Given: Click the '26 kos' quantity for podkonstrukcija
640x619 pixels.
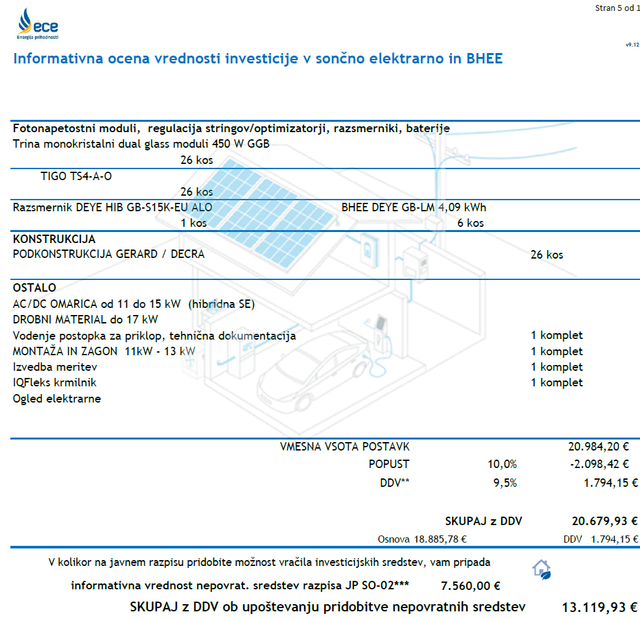Looking at the screenshot, I should pos(547,255).
